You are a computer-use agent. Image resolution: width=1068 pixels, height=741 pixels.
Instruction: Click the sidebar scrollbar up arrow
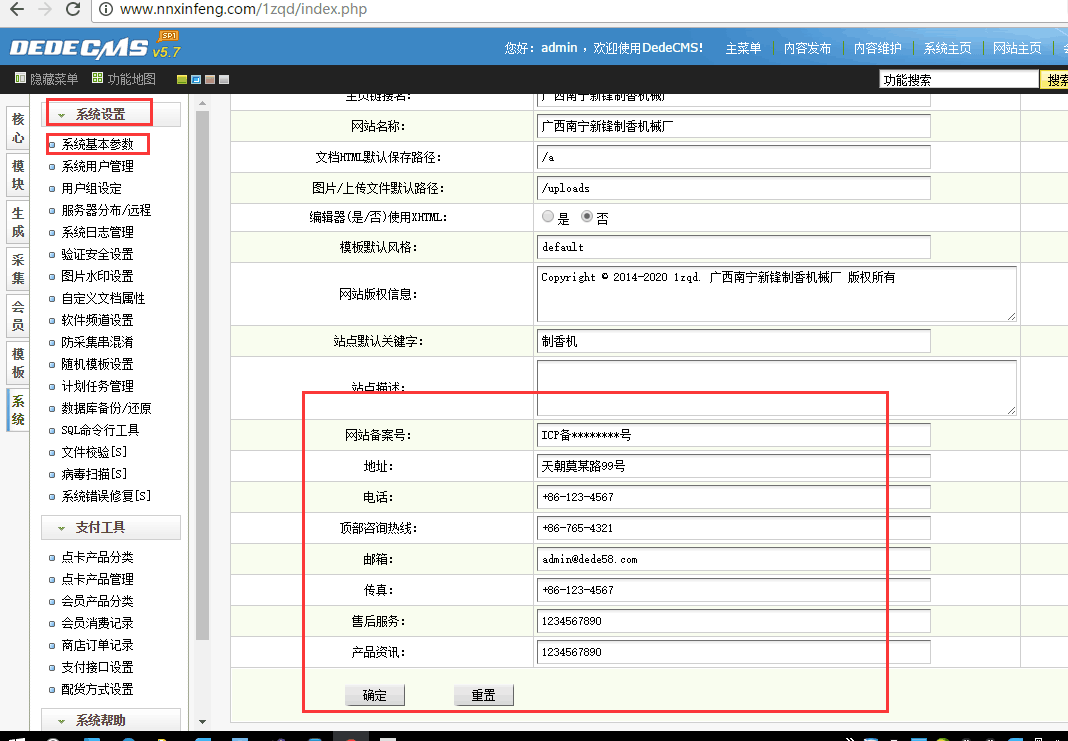(202, 104)
